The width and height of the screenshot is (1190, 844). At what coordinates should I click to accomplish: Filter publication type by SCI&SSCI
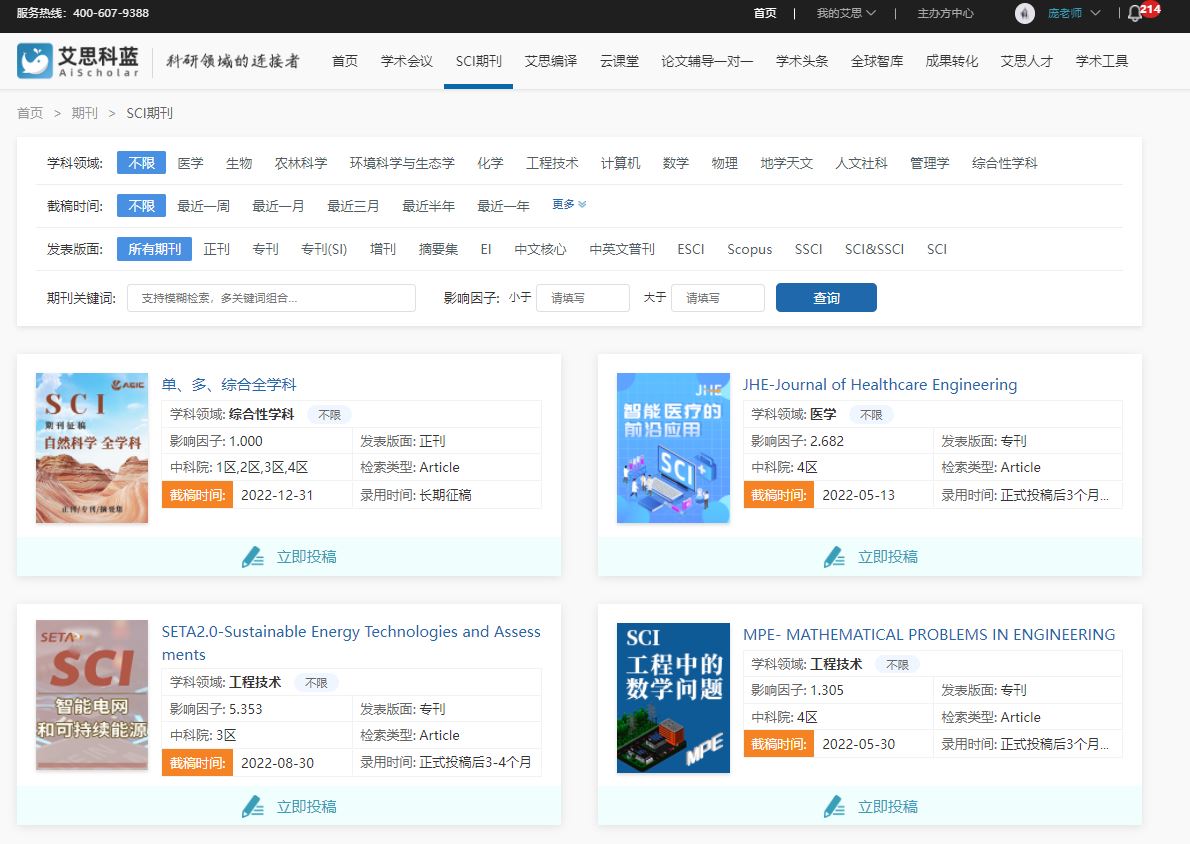(x=874, y=249)
